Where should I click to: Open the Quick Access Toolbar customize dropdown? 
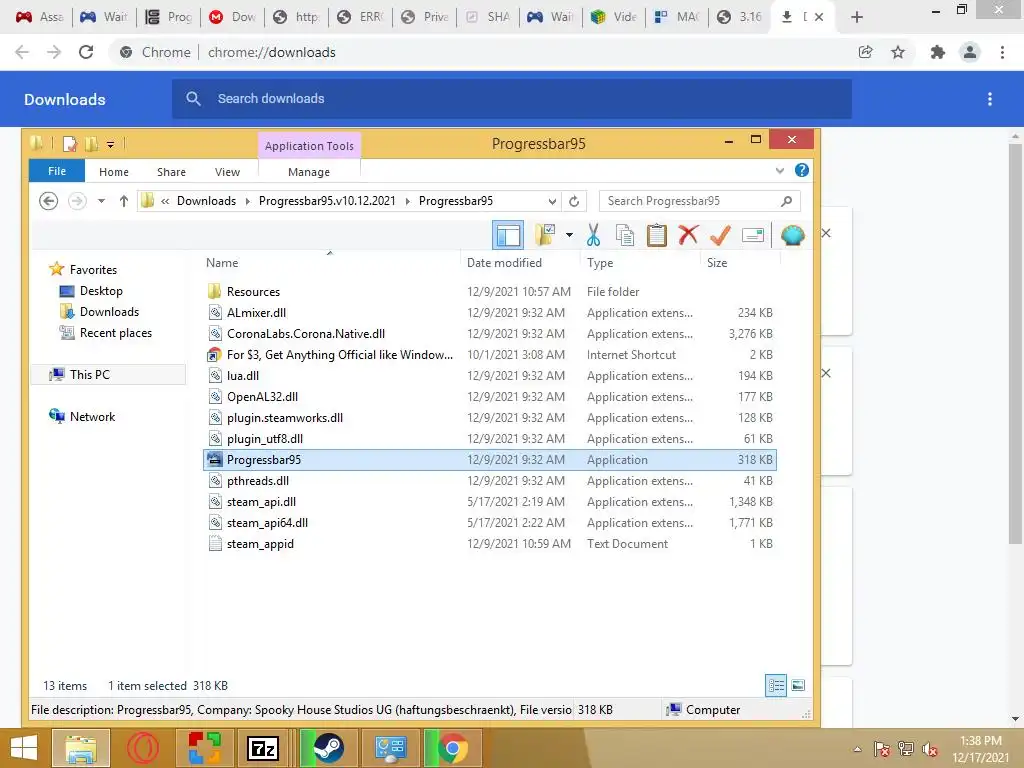coord(110,144)
